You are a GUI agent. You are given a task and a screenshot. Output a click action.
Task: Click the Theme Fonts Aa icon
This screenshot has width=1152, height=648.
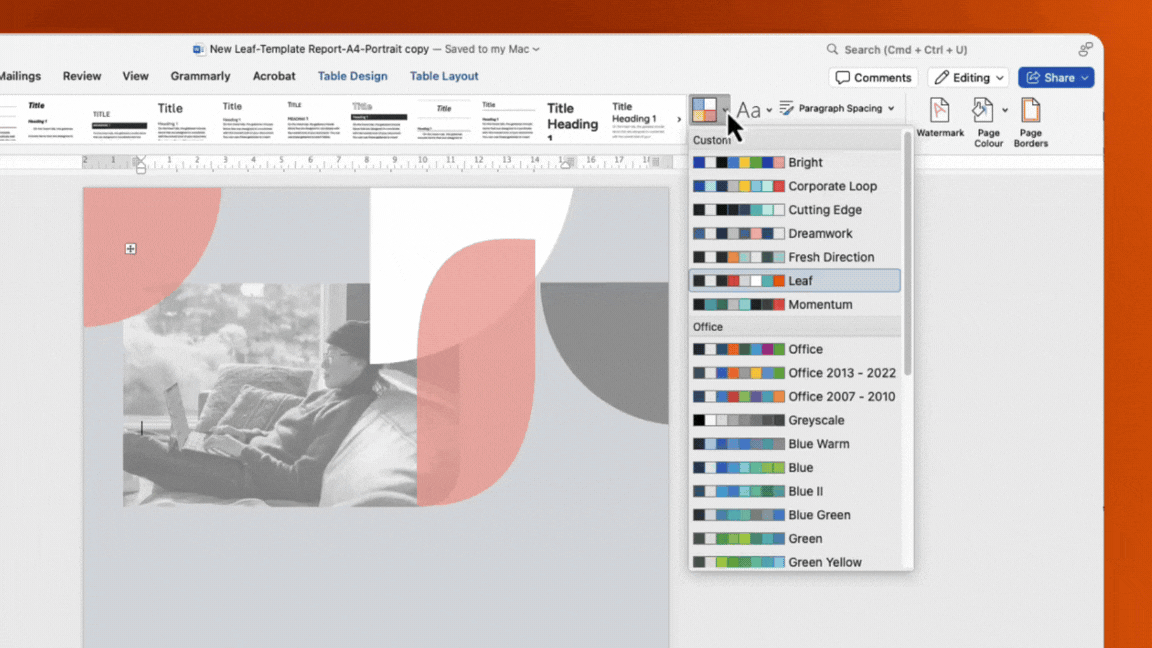point(746,110)
